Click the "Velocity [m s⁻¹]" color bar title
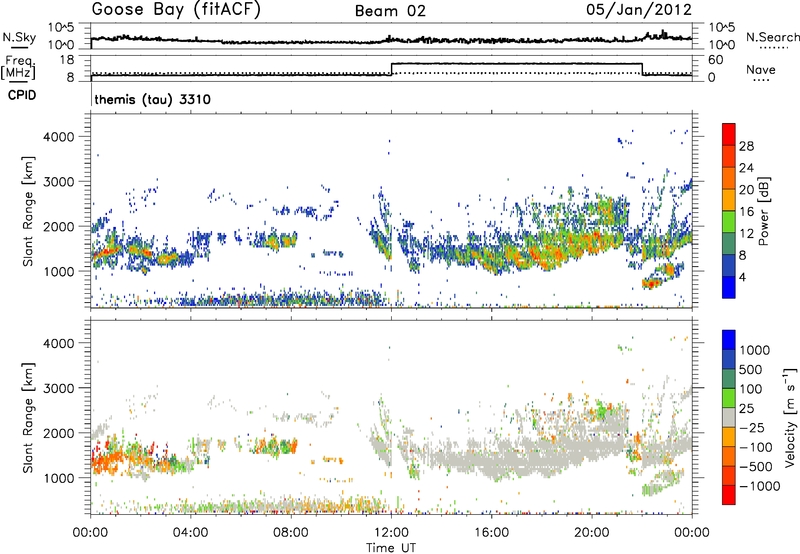This screenshot has width=800, height=554. pos(790,417)
